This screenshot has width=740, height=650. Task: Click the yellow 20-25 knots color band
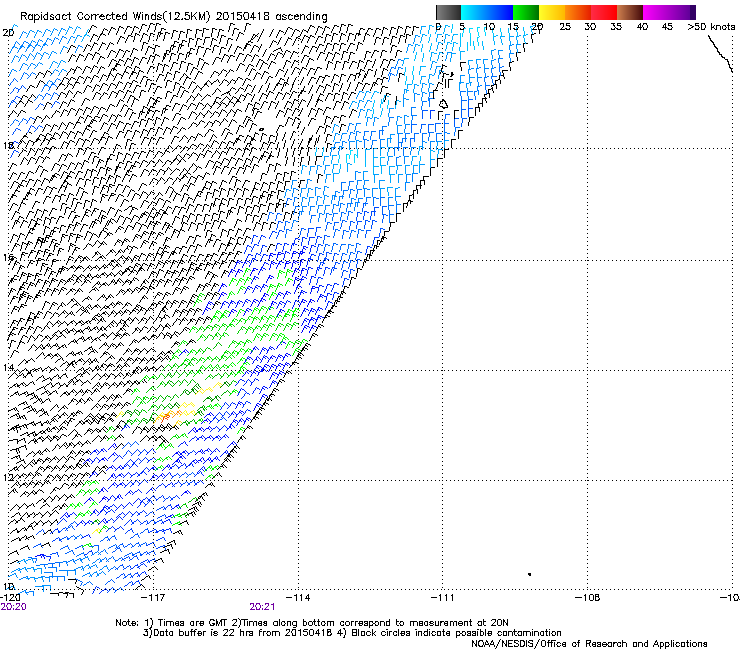tap(552, 12)
